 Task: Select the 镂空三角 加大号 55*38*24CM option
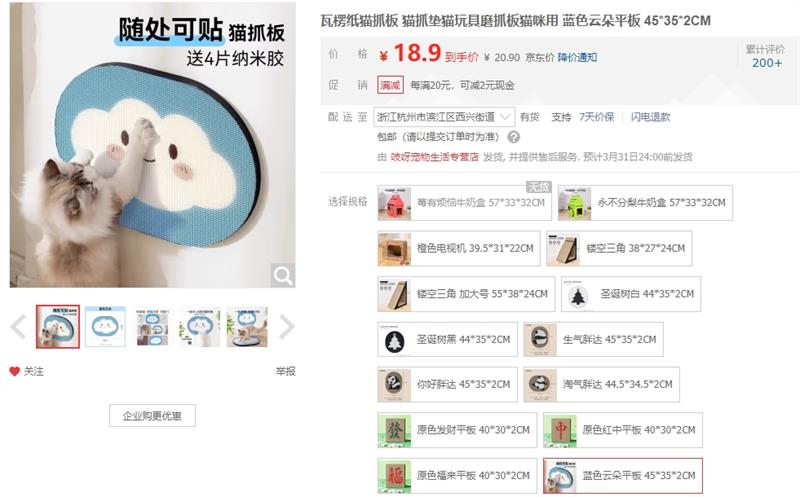(x=466, y=294)
